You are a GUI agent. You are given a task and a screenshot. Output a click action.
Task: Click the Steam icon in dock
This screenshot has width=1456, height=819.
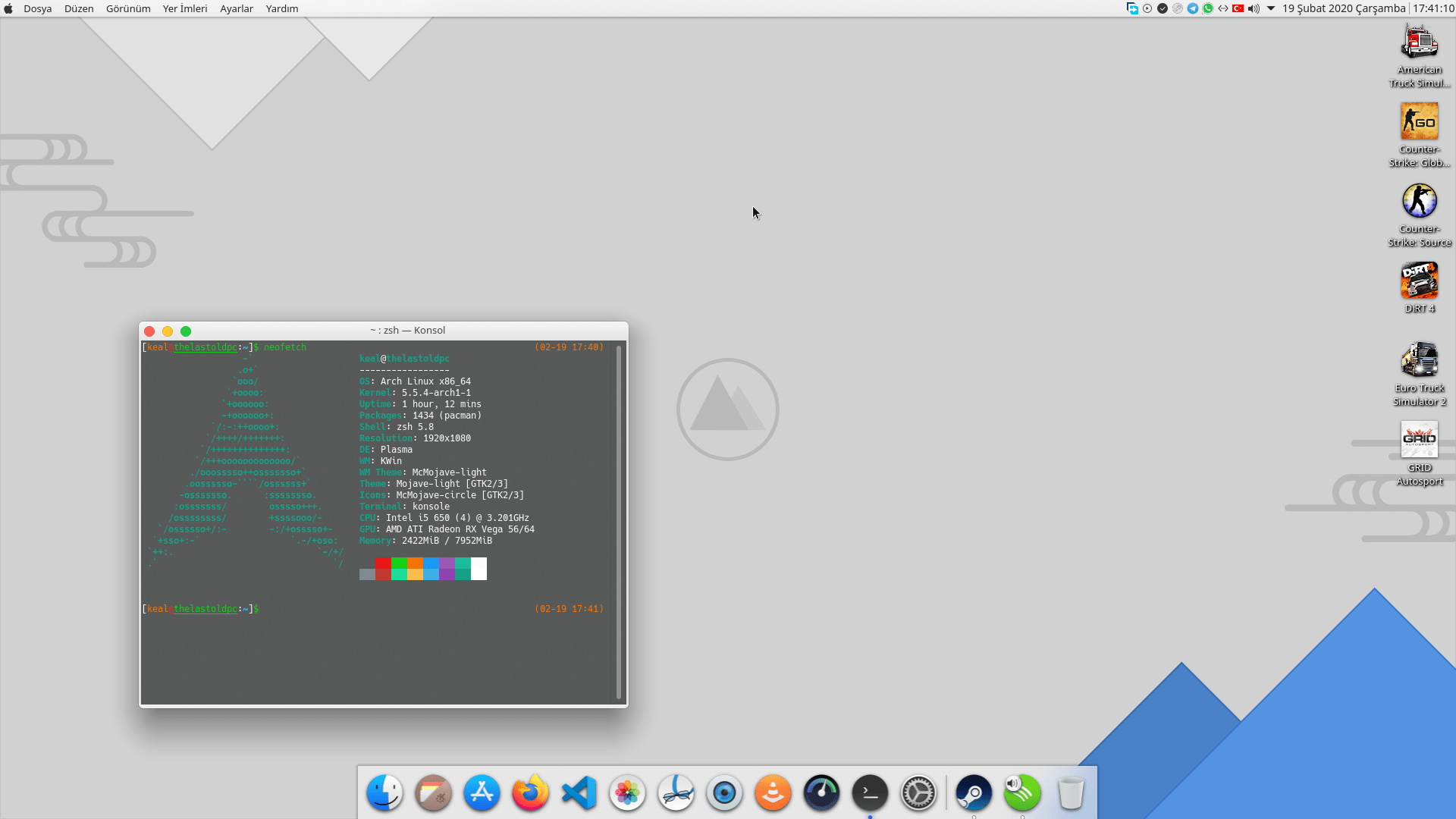(x=973, y=793)
